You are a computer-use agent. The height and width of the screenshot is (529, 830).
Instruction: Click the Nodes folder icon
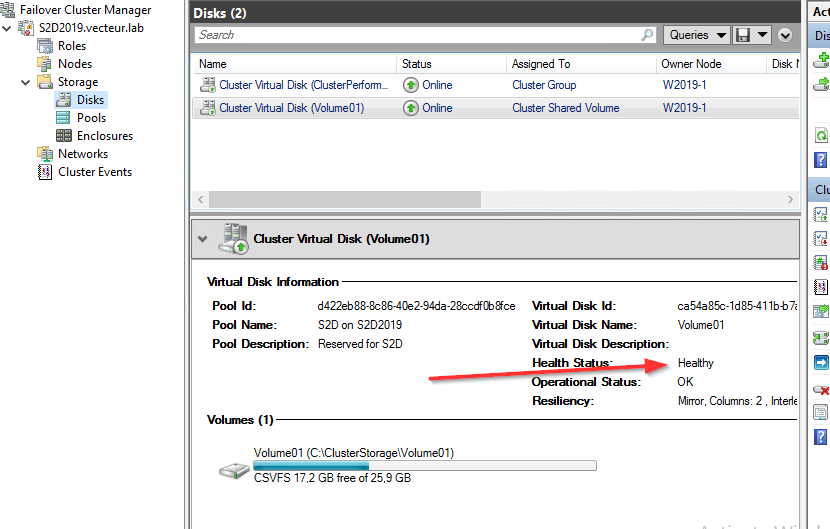[x=45, y=64]
